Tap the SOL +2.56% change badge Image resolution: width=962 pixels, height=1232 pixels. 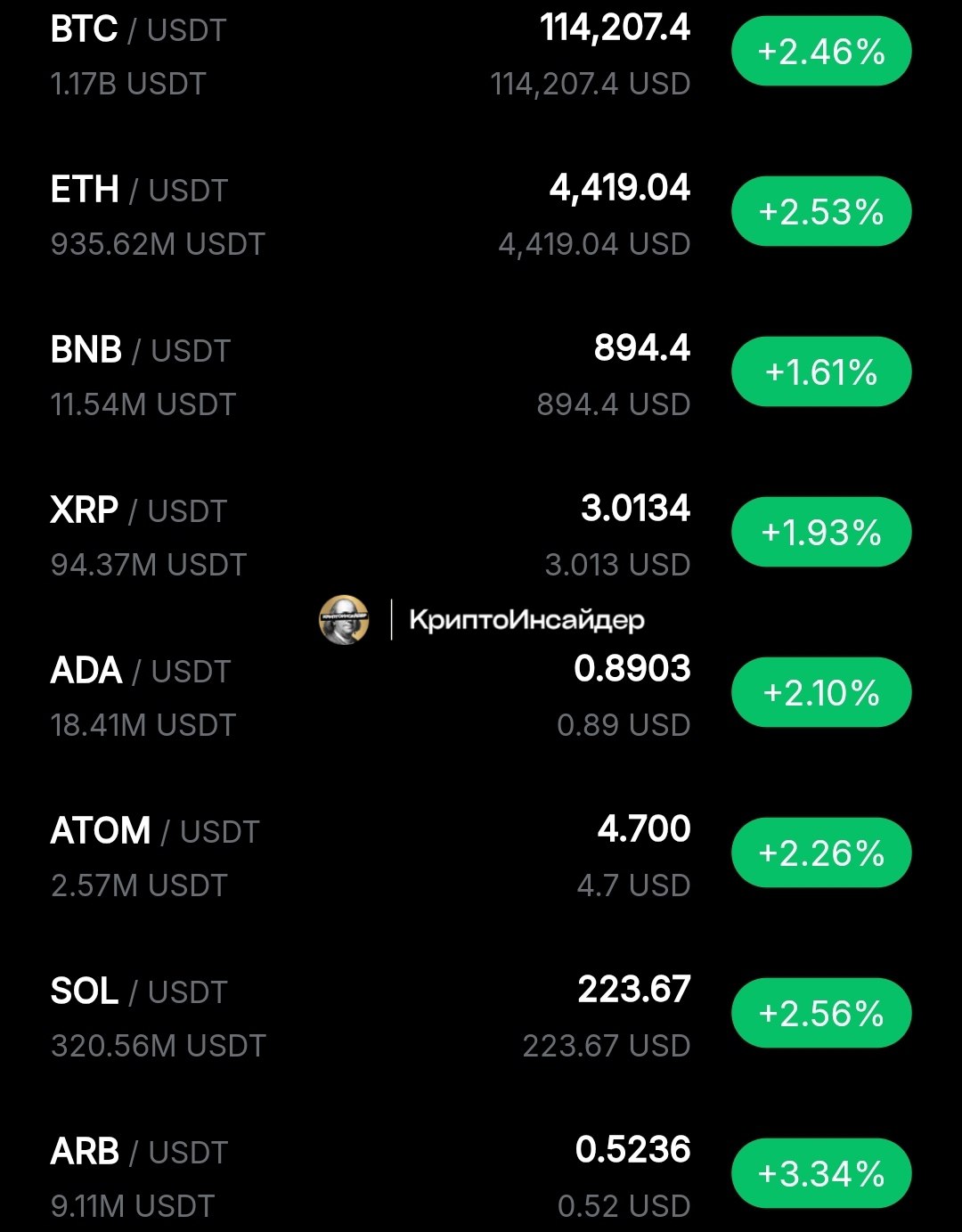821,1013
